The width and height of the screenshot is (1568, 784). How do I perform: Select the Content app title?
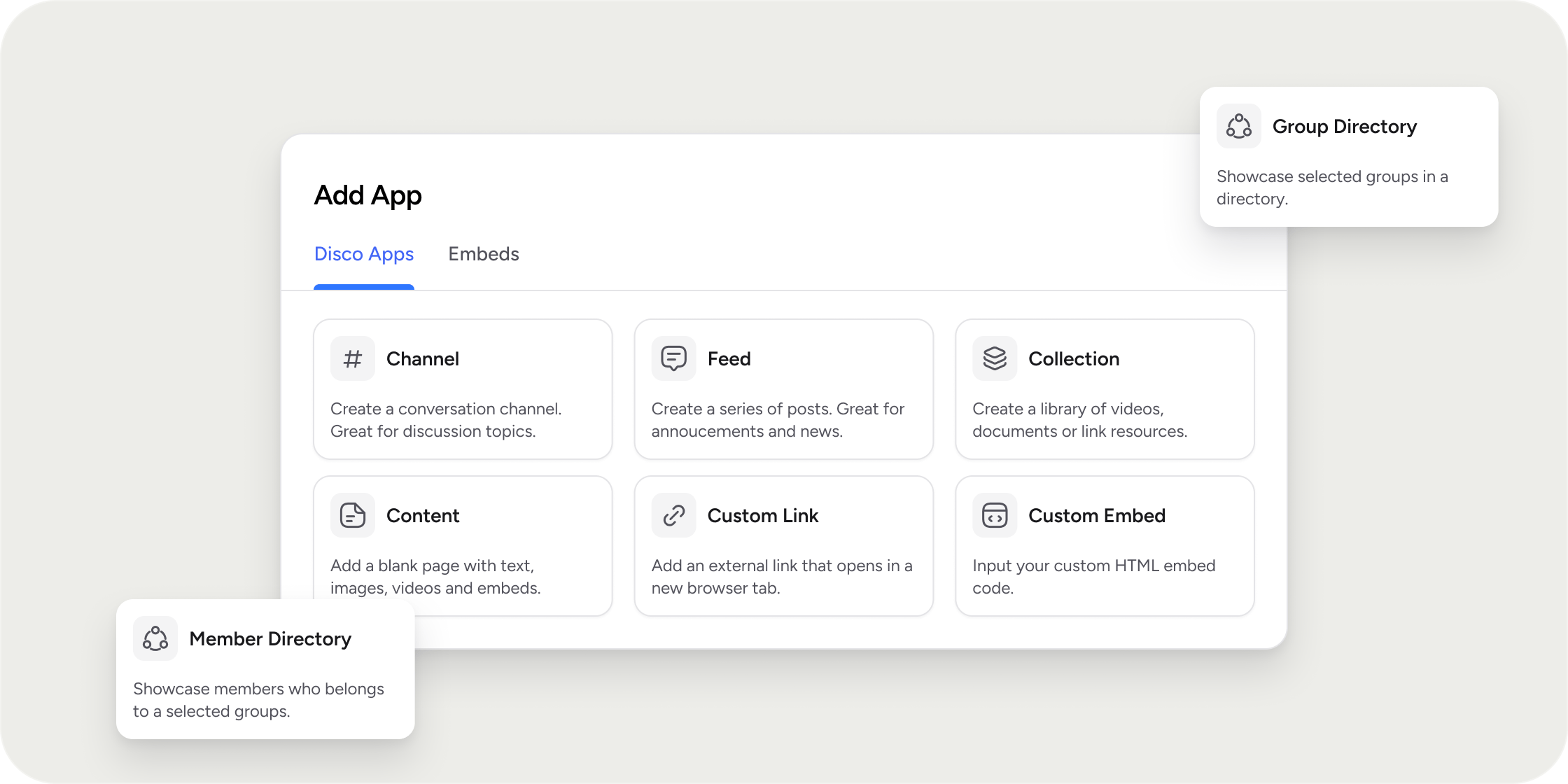tap(423, 515)
